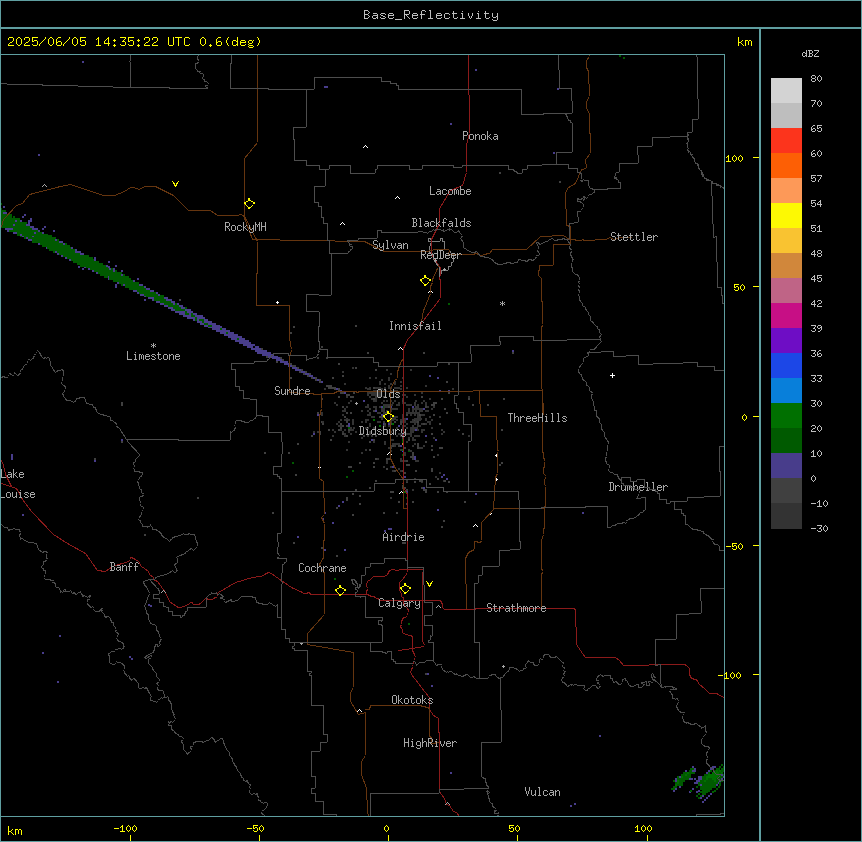
Task: Click the Banff label
Action: [124, 567]
